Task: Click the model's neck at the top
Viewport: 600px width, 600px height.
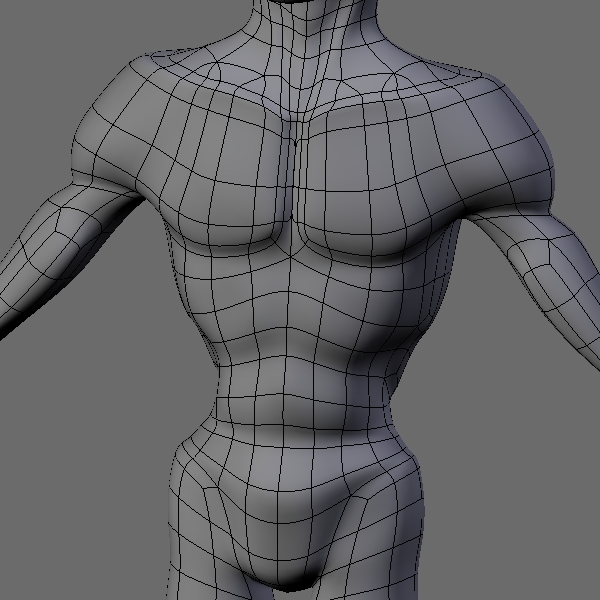Action: click(x=314, y=23)
